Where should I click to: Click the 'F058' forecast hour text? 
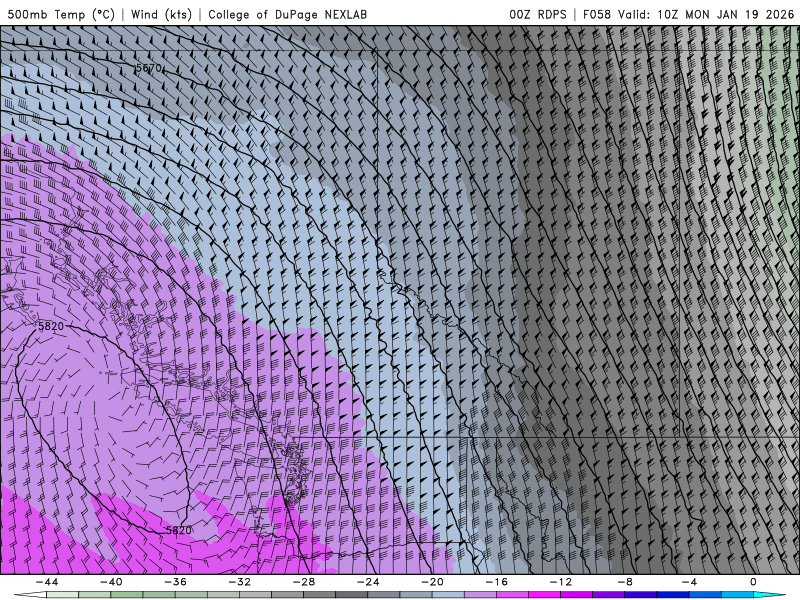pos(596,14)
